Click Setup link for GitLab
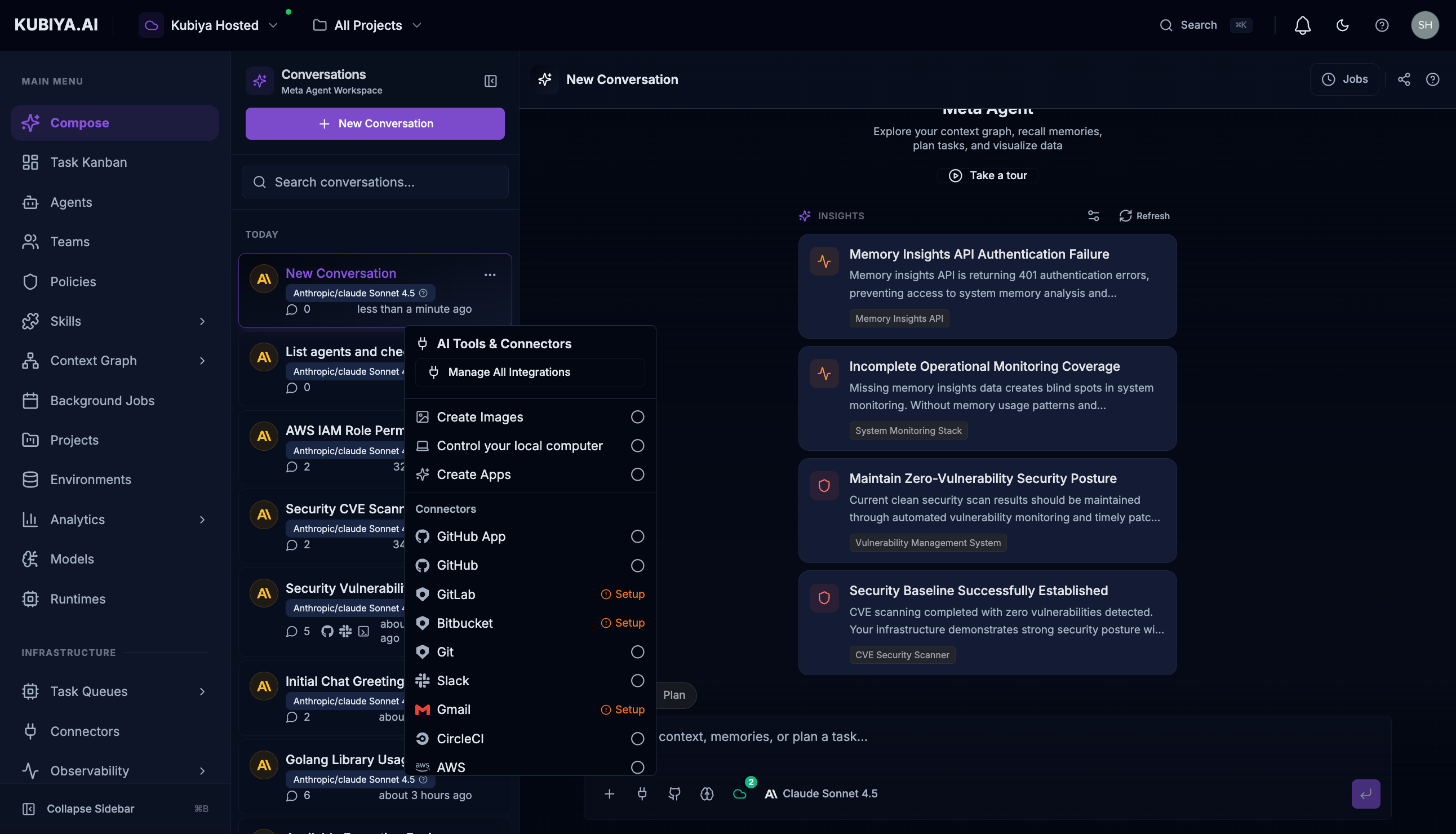The width and height of the screenshot is (1456, 834). (x=623, y=594)
